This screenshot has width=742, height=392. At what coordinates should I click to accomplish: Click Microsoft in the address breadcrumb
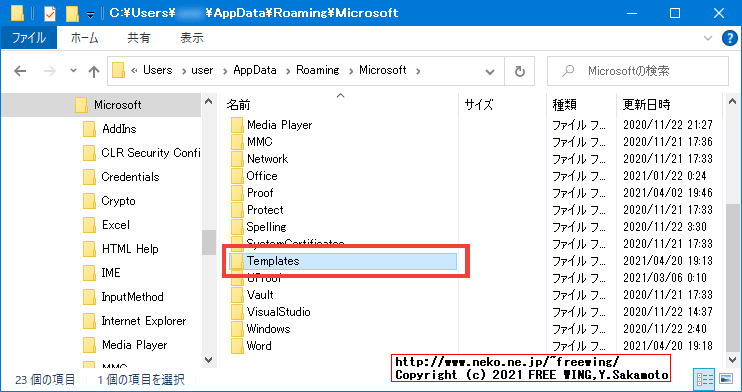[x=382, y=70]
